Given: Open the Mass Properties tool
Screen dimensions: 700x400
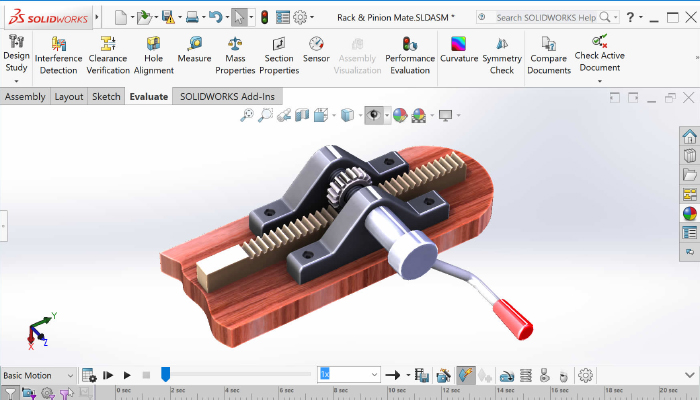Looking at the screenshot, I should pyautogui.click(x=236, y=52).
